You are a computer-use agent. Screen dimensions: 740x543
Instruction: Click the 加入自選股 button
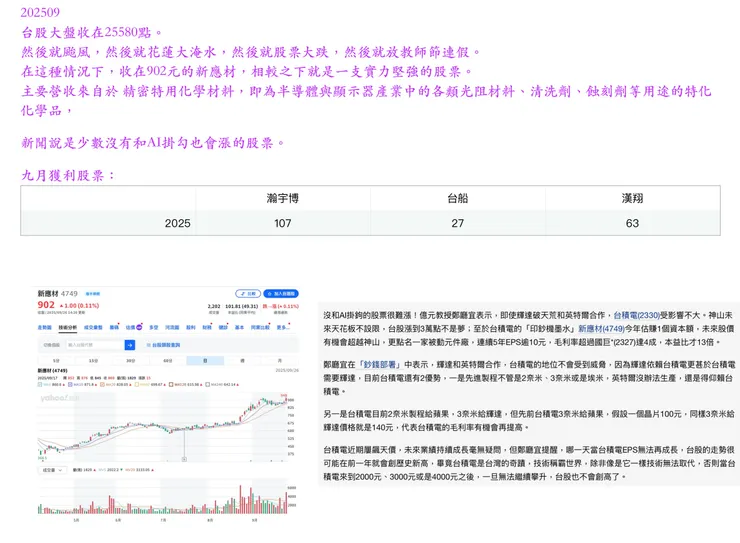point(281,293)
